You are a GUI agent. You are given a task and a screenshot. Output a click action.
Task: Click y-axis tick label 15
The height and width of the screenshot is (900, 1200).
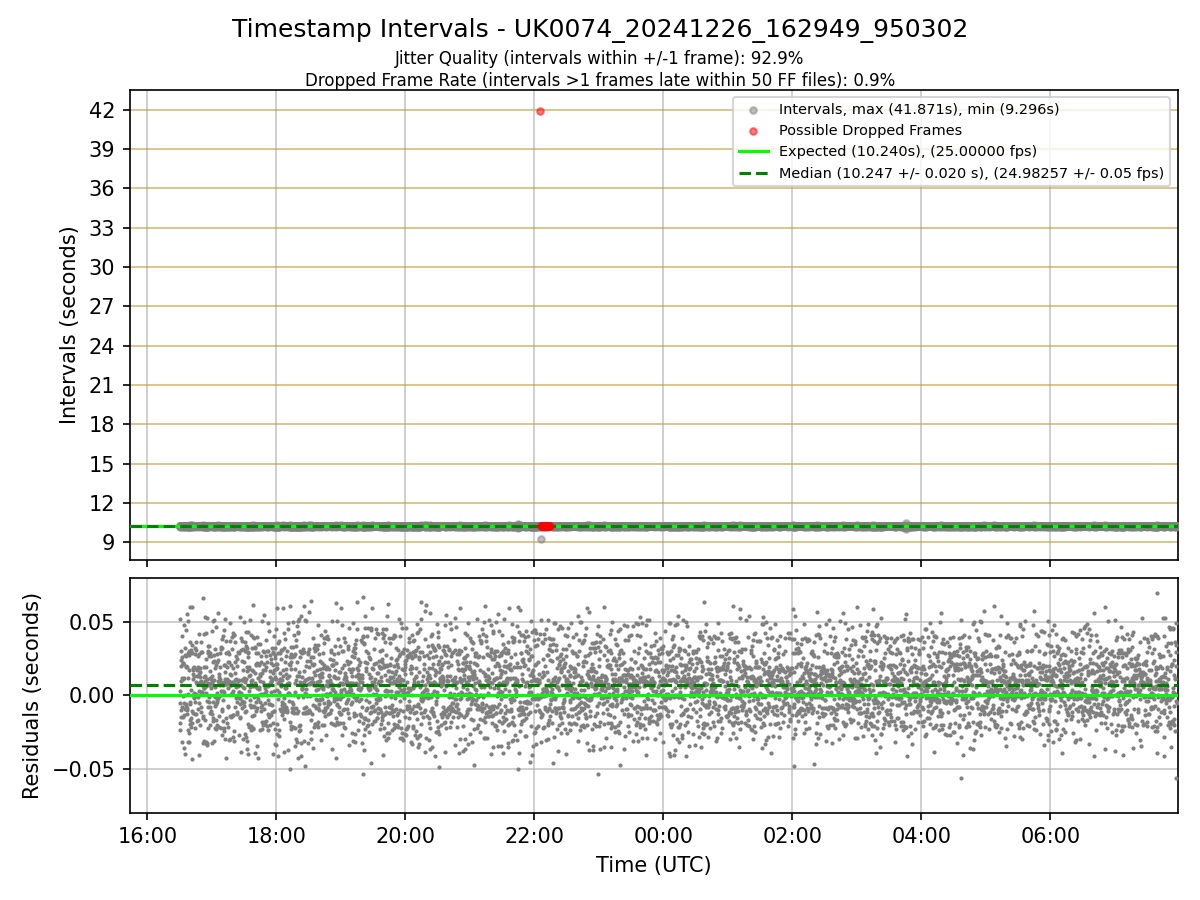point(102,464)
